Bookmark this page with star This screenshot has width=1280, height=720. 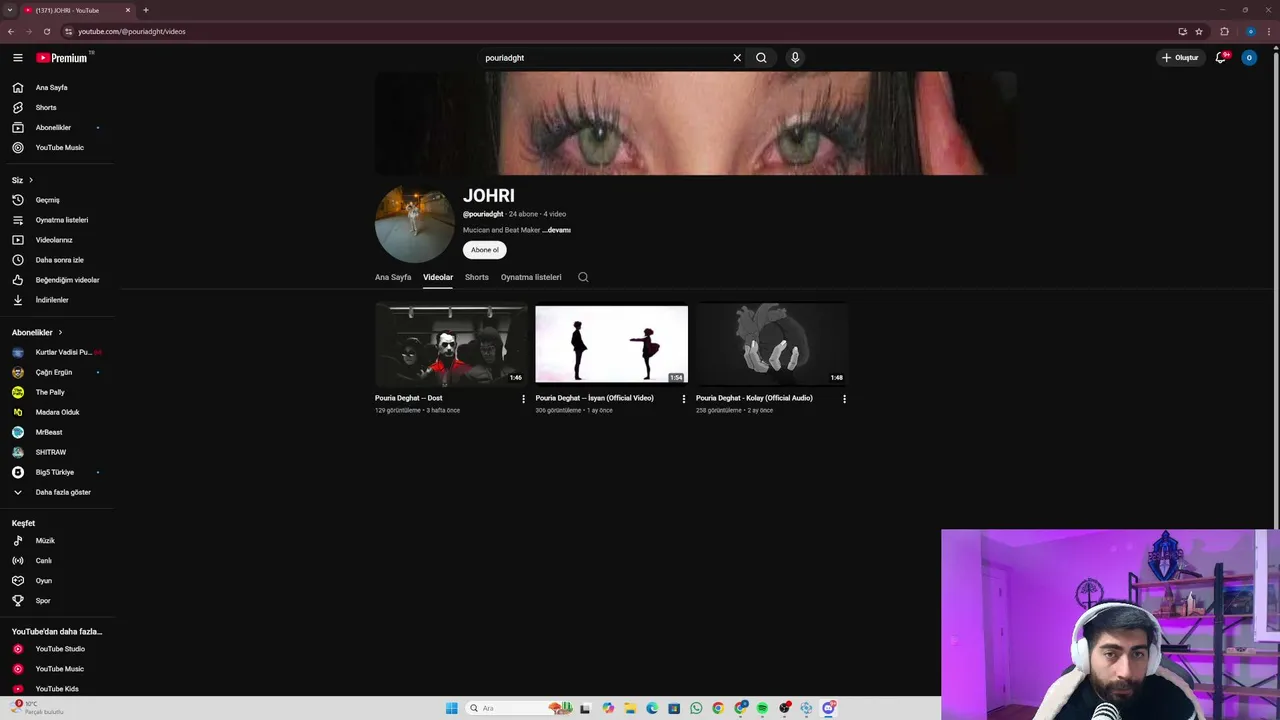1199,31
